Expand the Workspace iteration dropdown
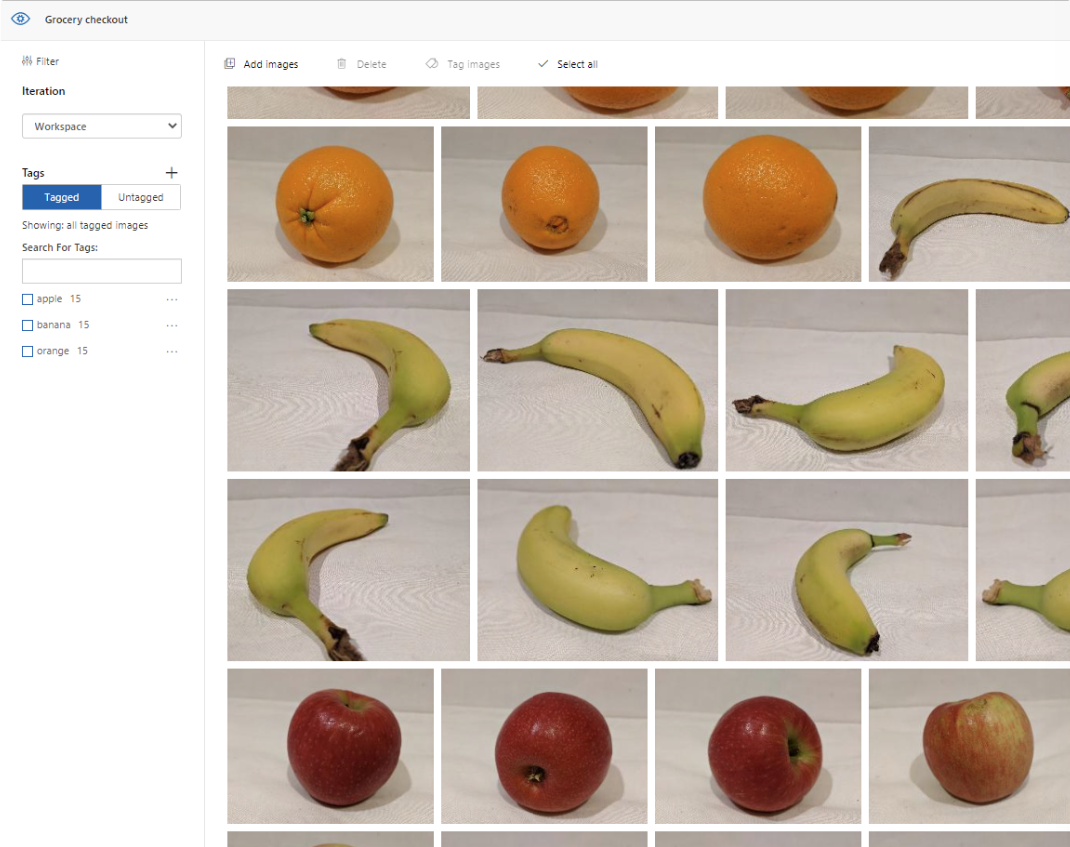Image resolution: width=1070 pixels, height=847 pixels. [x=102, y=126]
